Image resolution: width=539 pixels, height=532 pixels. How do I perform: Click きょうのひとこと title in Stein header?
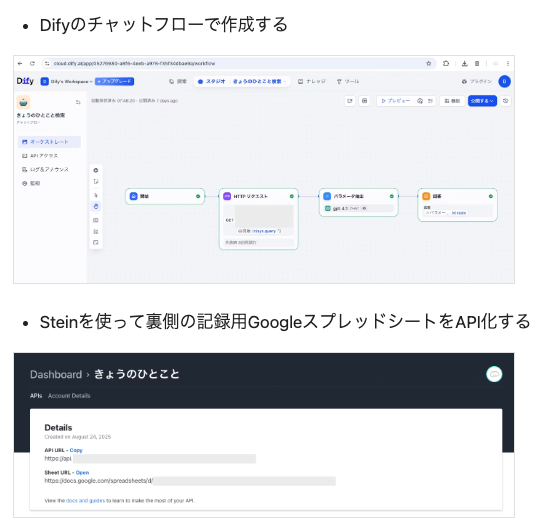coord(137,374)
